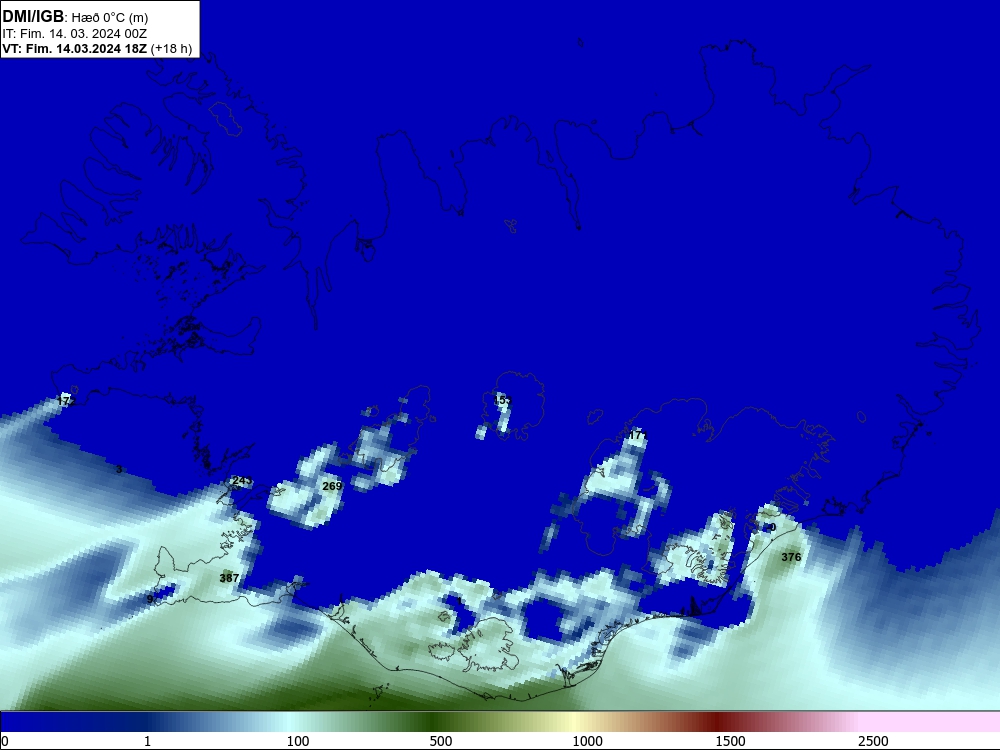The width and height of the screenshot is (1000, 750).
Task: Select the 'VT: Fim. 14.03.2024 18Z' valid time
Action: [x=75, y=49]
